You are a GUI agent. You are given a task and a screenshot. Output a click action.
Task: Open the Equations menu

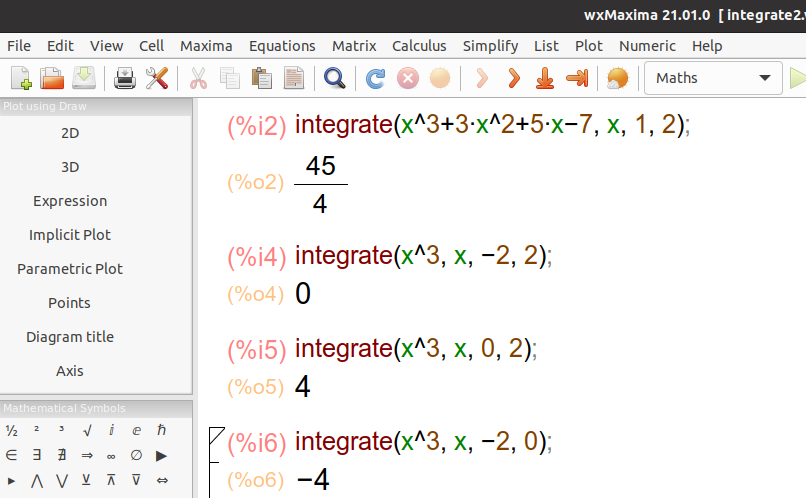click(x=282, y=46)
